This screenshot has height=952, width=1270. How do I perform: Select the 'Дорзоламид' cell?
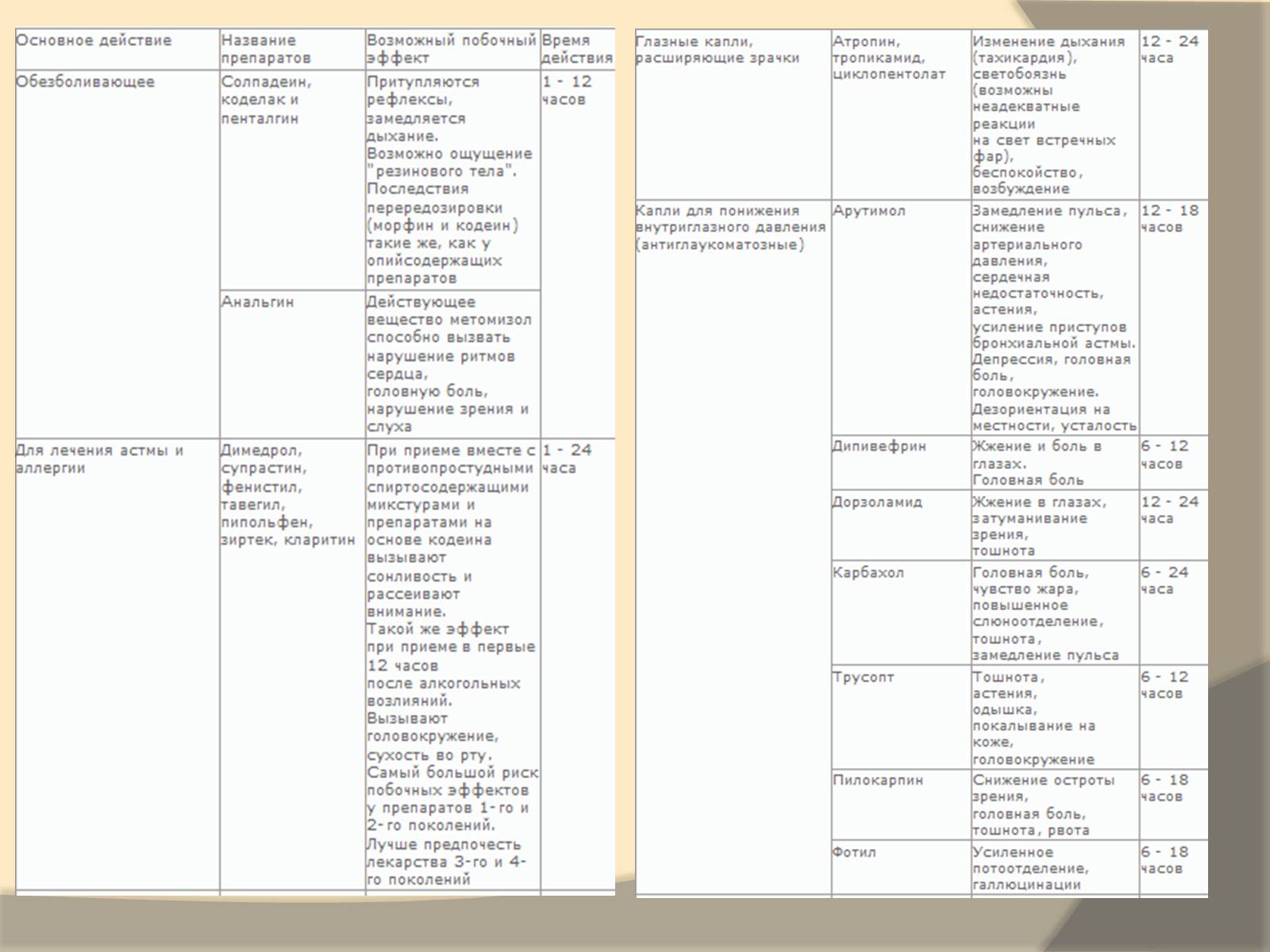click(x=901, y=525)
